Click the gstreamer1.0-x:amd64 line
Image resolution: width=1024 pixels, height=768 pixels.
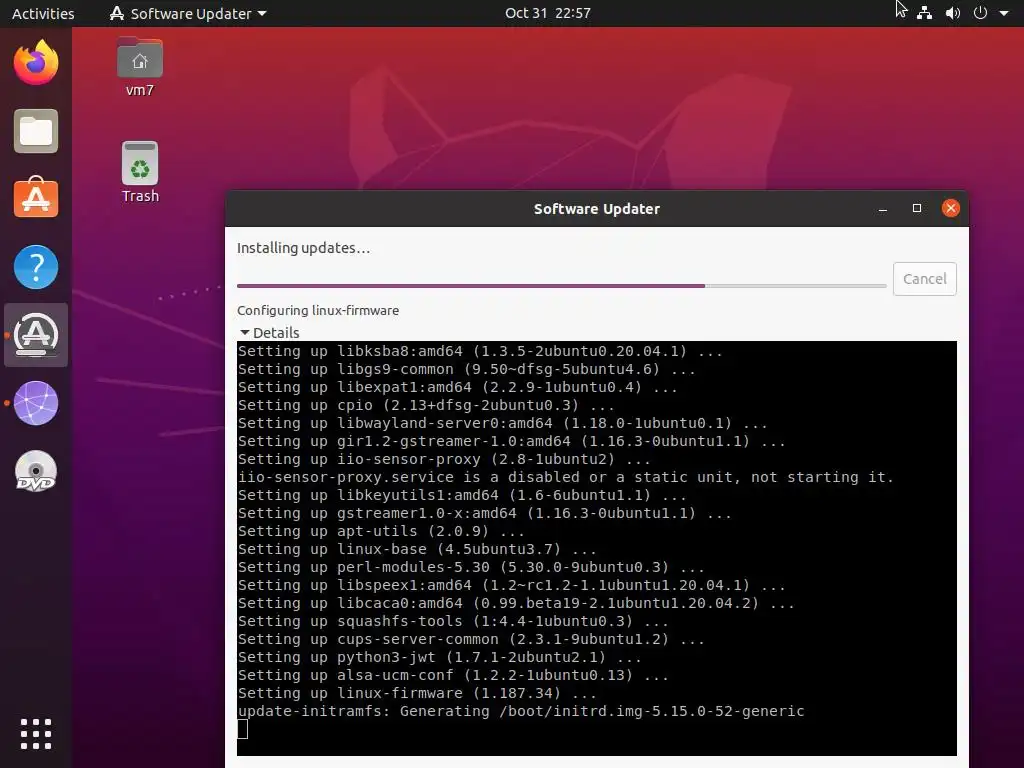coord(485,513)
